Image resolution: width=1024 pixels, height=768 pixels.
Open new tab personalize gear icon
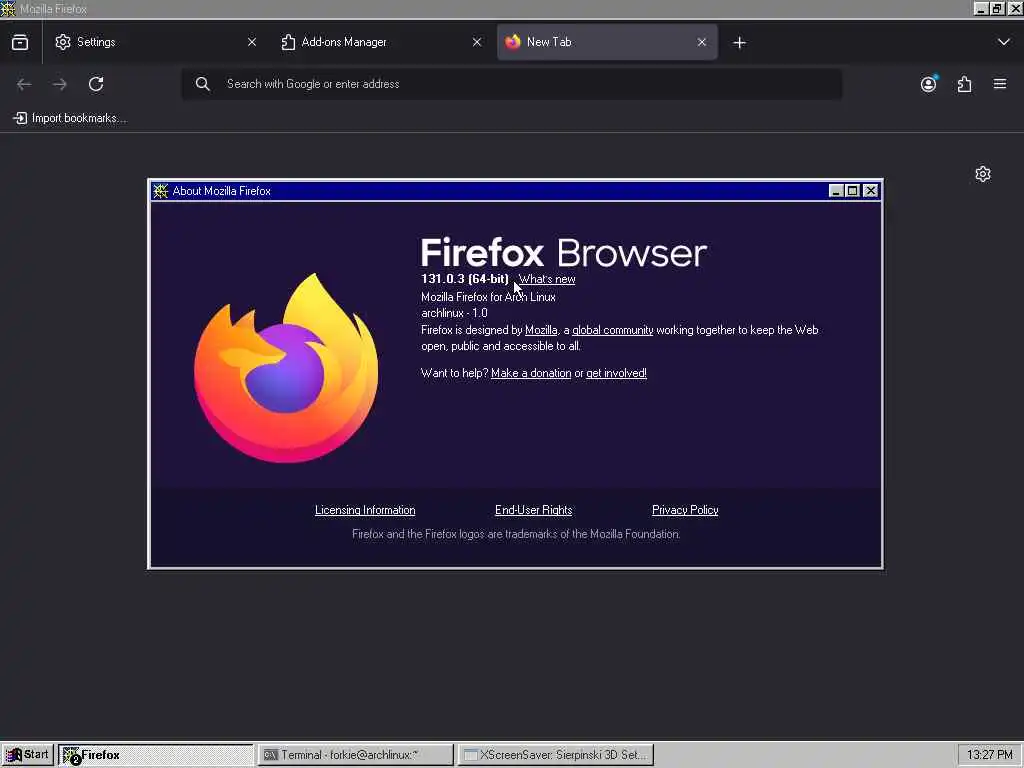click(x=983, y=174)
